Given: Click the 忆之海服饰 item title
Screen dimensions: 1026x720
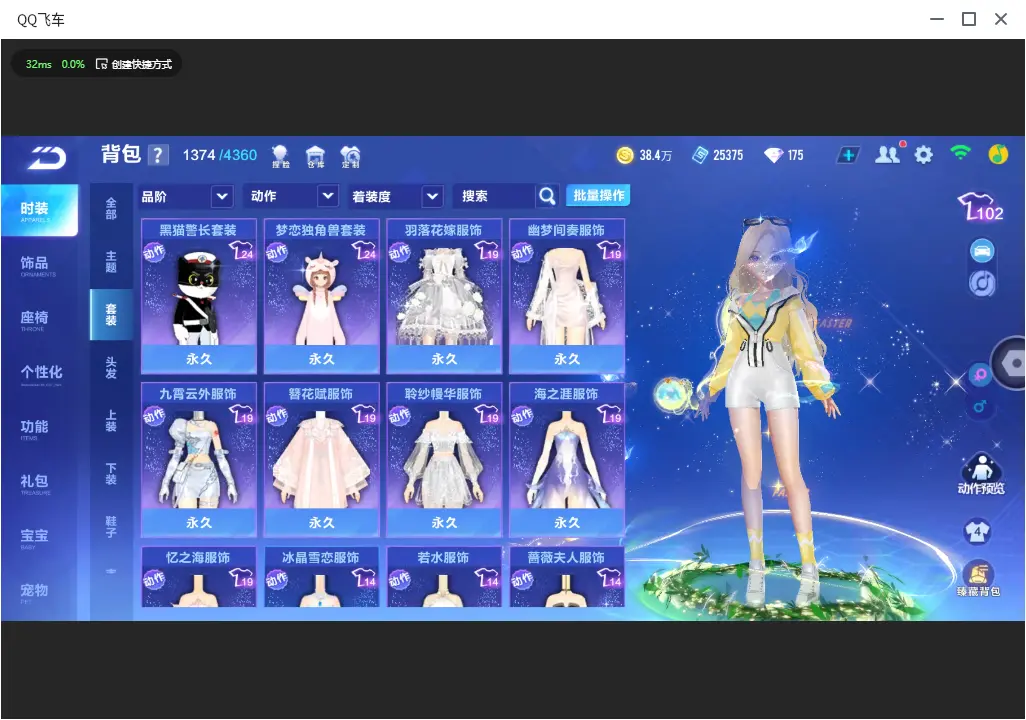Looking at the screenshot, I should coord(198,558).
